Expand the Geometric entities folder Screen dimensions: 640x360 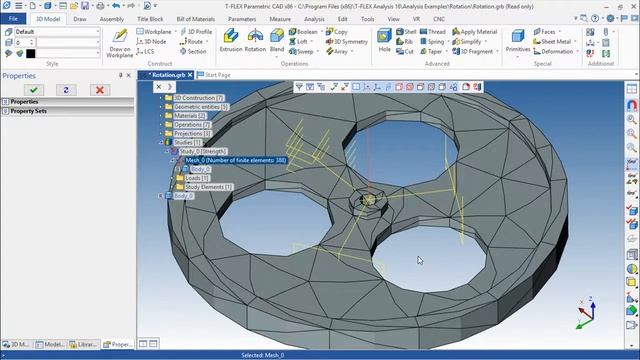(161, 107)
